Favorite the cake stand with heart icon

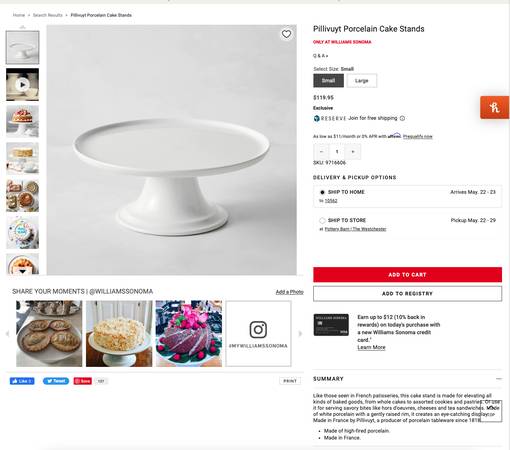pos(286,34)
